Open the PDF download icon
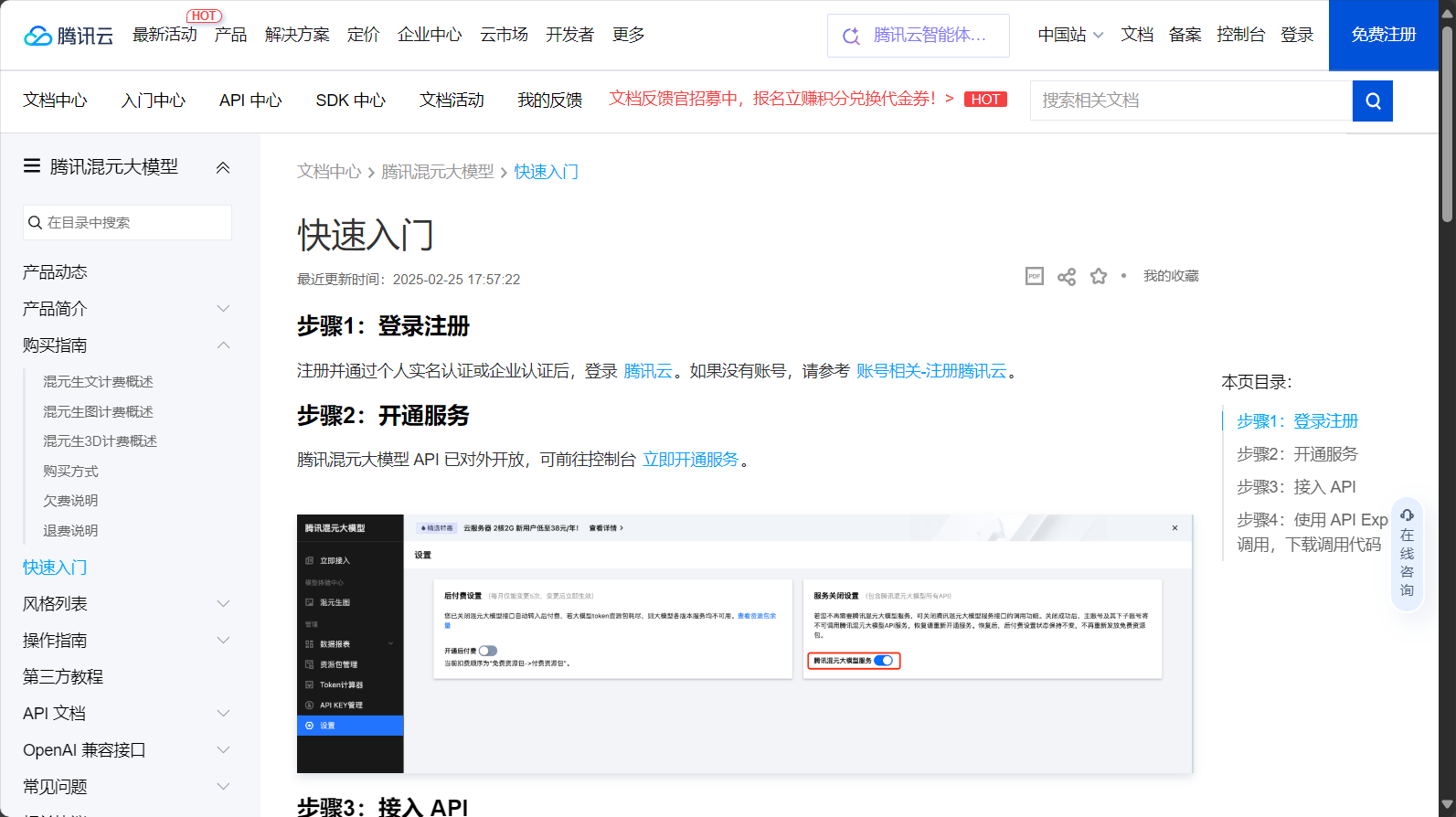This screenshot has height=817, width=1456. [x=1035, y=276]
